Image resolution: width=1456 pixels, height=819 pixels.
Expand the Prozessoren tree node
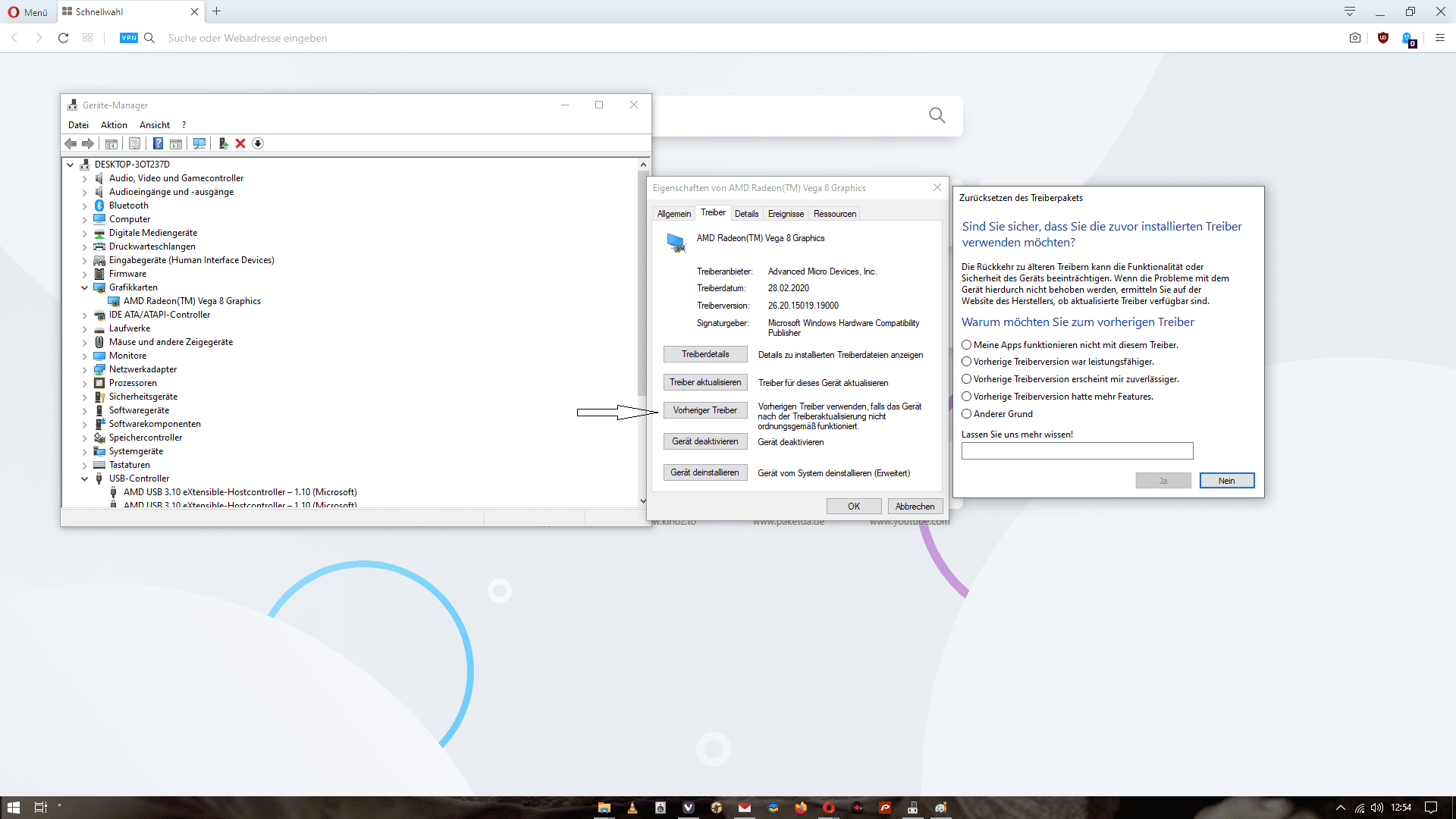(x=85, y=383)
